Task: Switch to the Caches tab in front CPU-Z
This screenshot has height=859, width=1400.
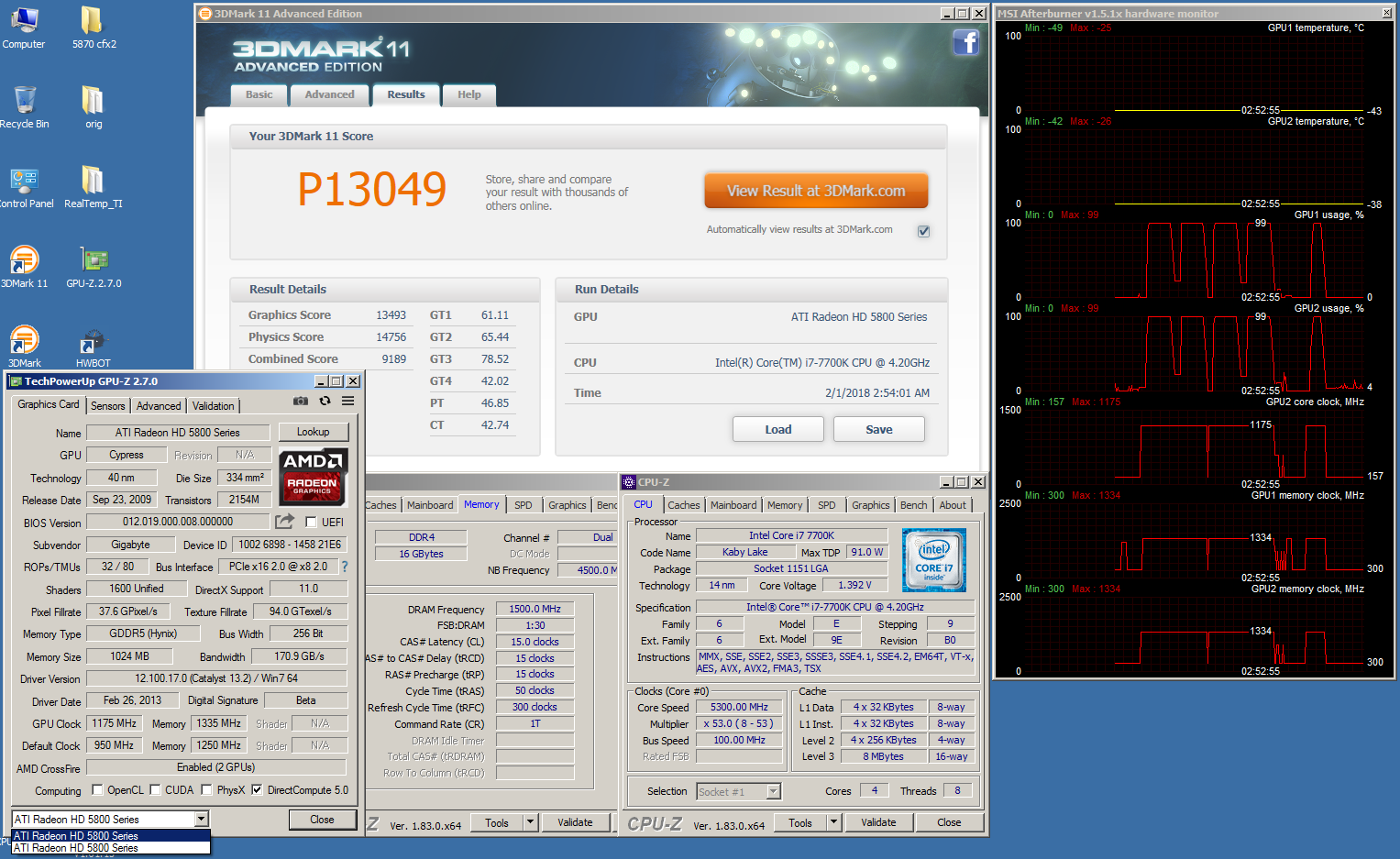Action: 684,505
